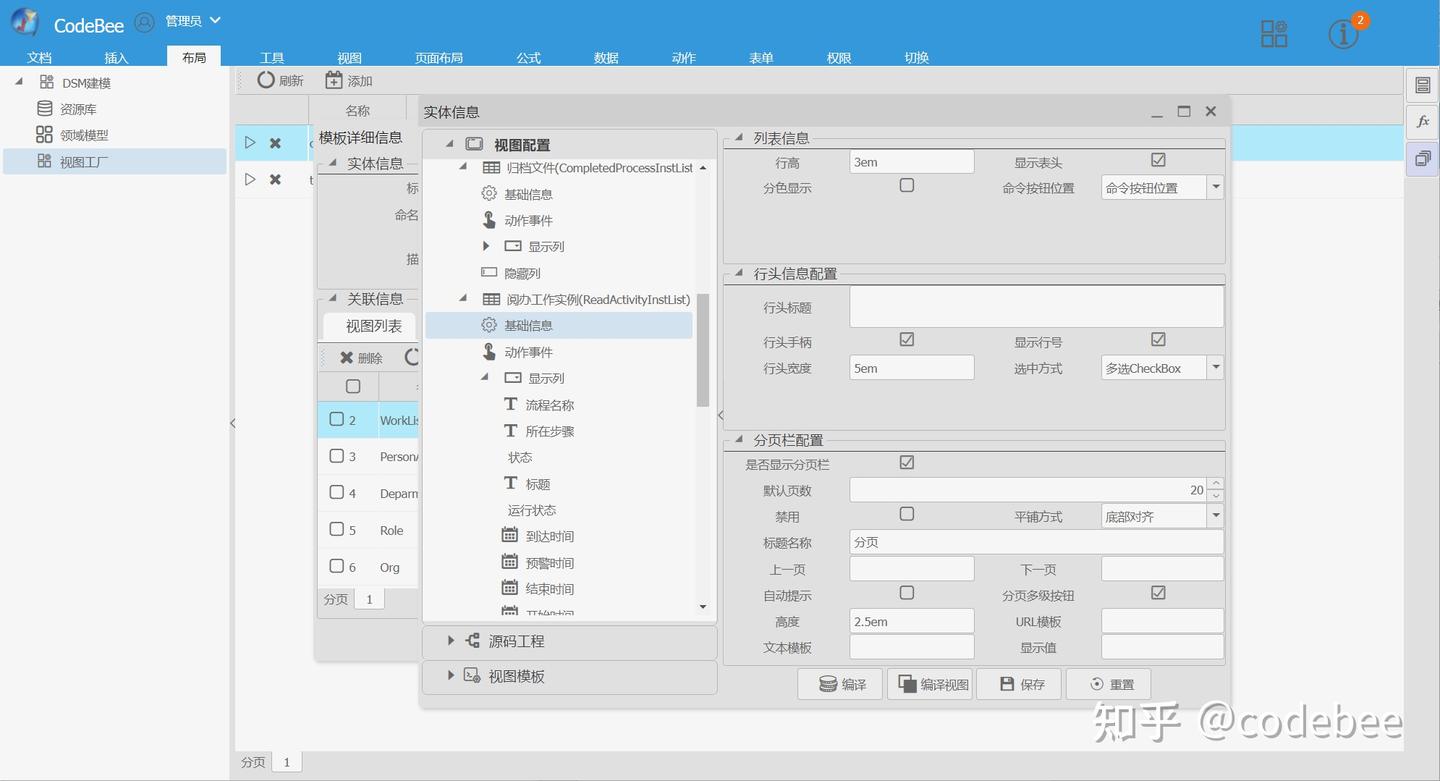Switch to the 布局 ribbon tab

[x=193, y=57]
